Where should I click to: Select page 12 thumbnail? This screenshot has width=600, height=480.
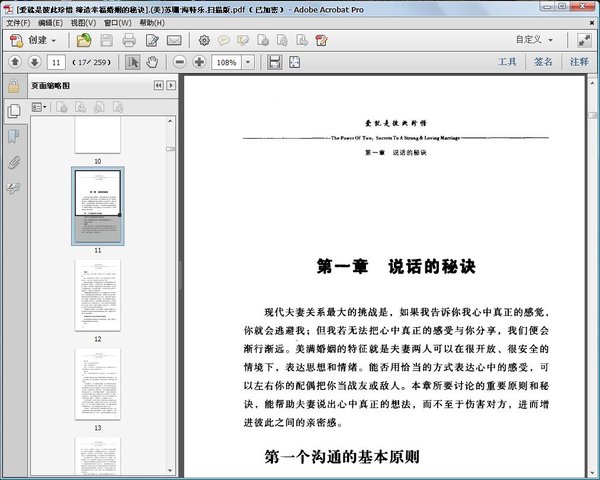click(x=98, y=295)
